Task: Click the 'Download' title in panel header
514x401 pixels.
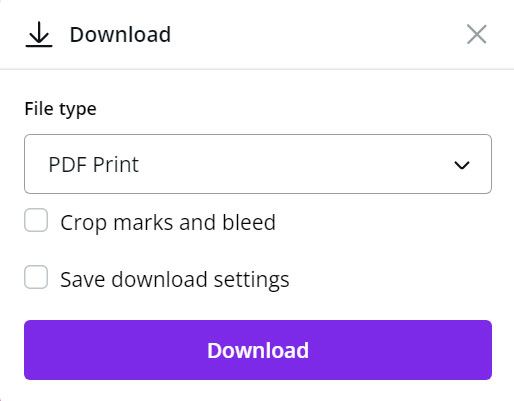Action: point(120,34)
